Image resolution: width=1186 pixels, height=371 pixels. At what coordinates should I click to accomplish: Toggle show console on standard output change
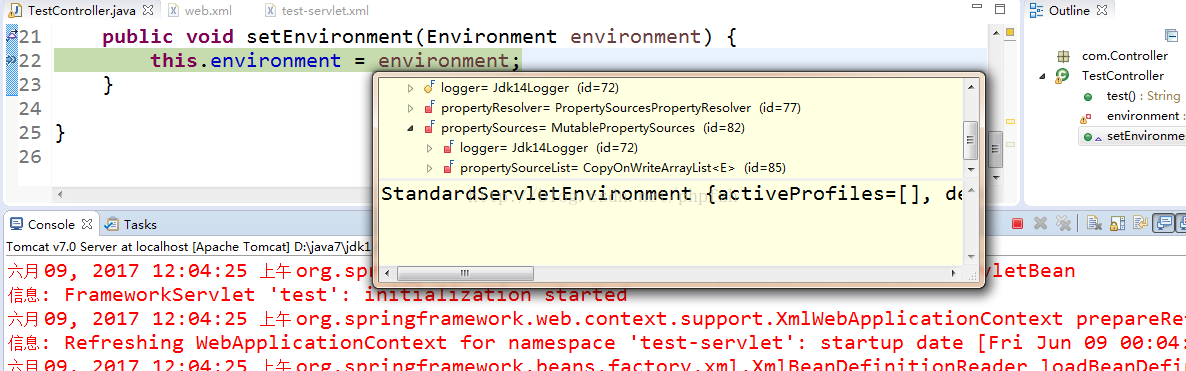point(1163,223)
